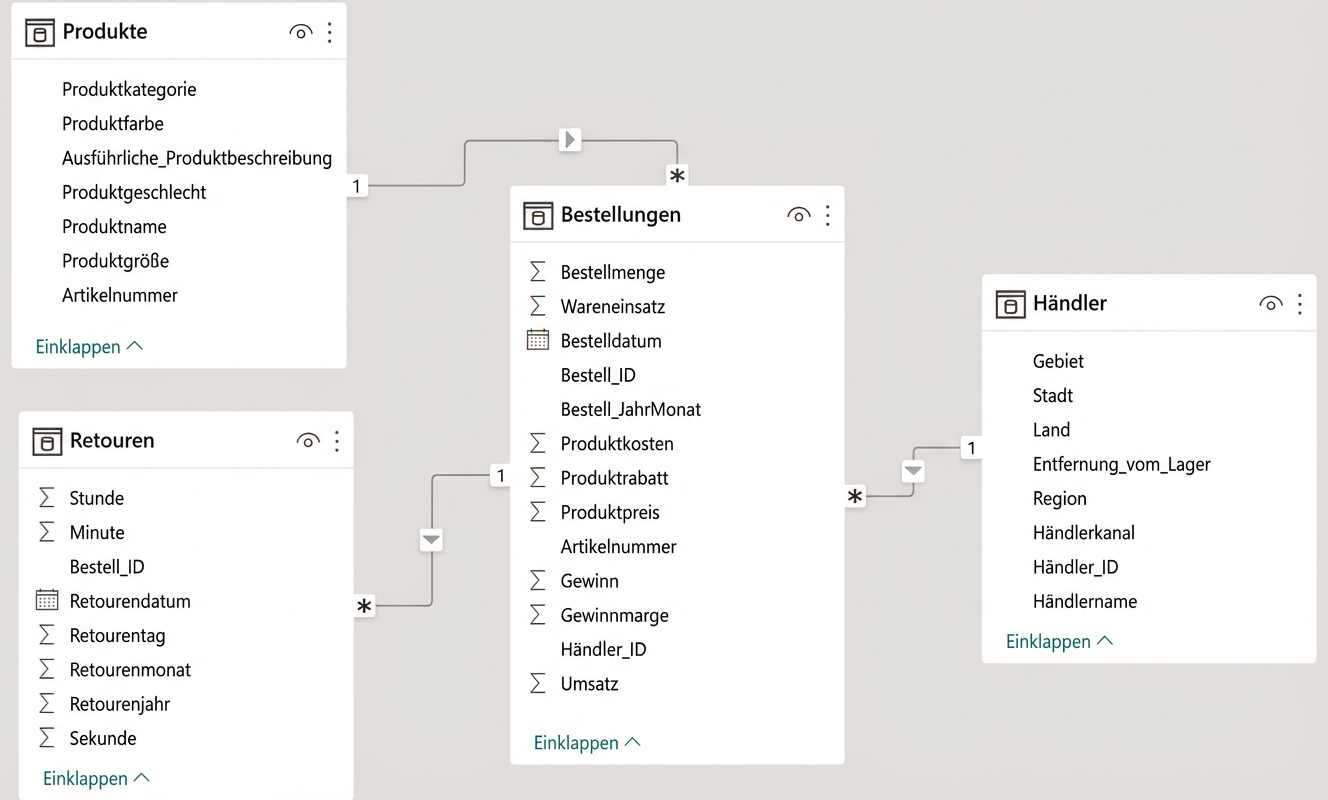
Task: Click the arrow marker on the Produkte-Bestellungen relationship
Action: (x=569, y=140)
